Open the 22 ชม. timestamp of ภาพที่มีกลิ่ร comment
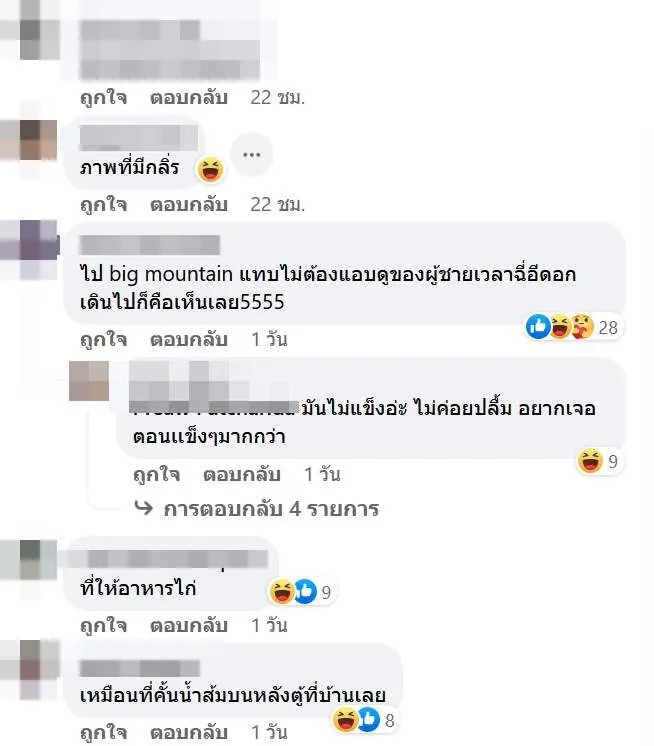Image resolution: width=654 pixels, height=746 pixels. 277,204
